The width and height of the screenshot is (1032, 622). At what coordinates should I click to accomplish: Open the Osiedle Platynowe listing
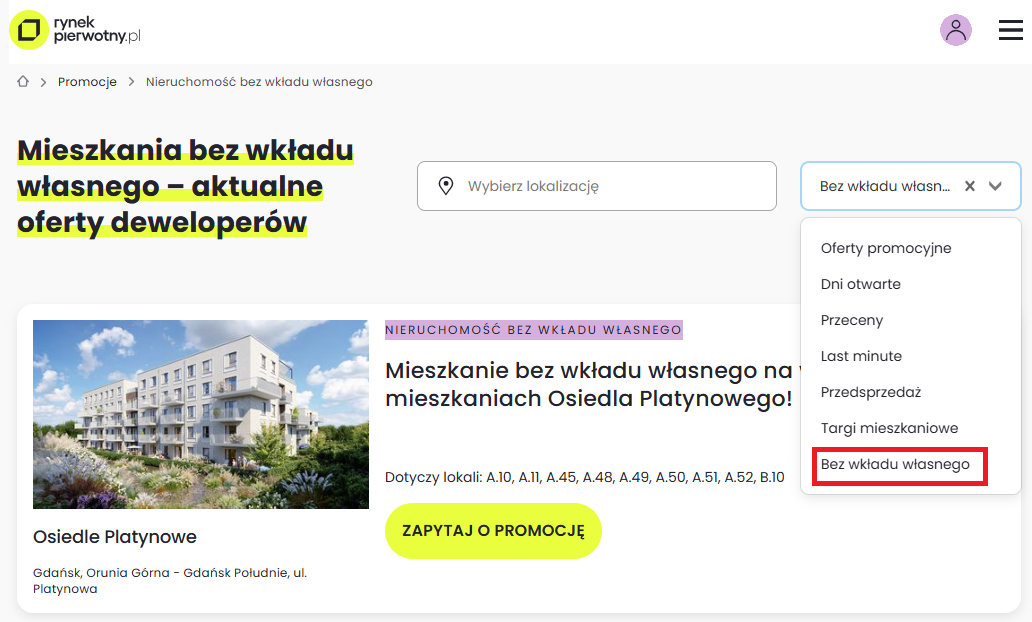coord(115,537)
